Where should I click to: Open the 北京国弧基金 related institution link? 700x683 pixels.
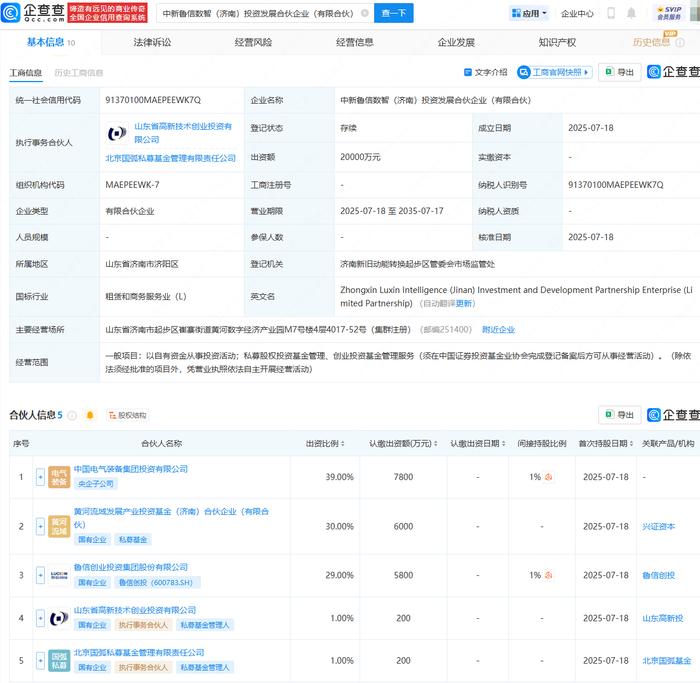point(667,661)
